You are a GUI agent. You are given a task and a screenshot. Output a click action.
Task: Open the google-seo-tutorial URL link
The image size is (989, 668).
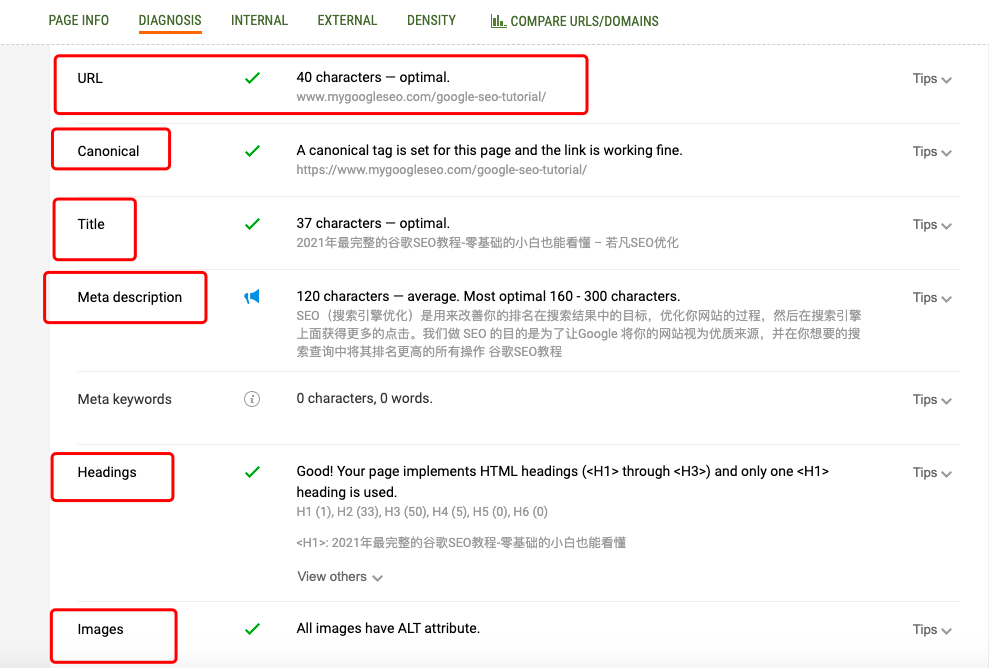pos(419,98)
